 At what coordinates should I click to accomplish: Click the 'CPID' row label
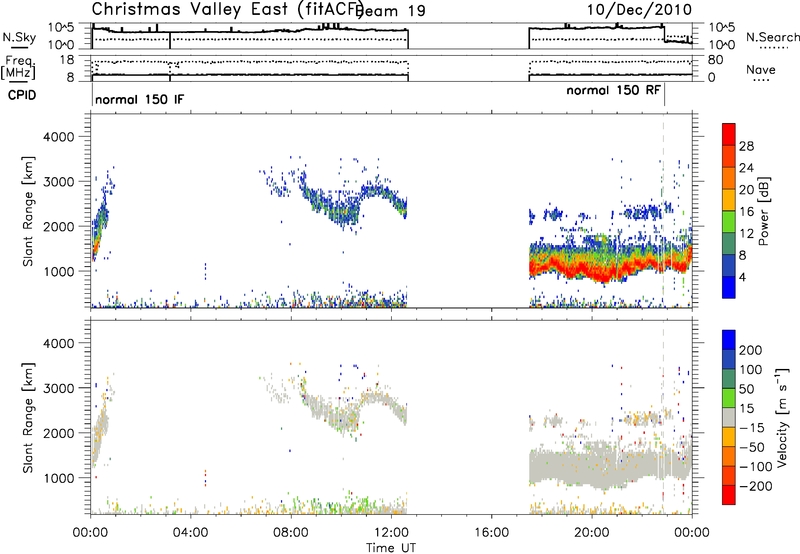tap(22, 95)
